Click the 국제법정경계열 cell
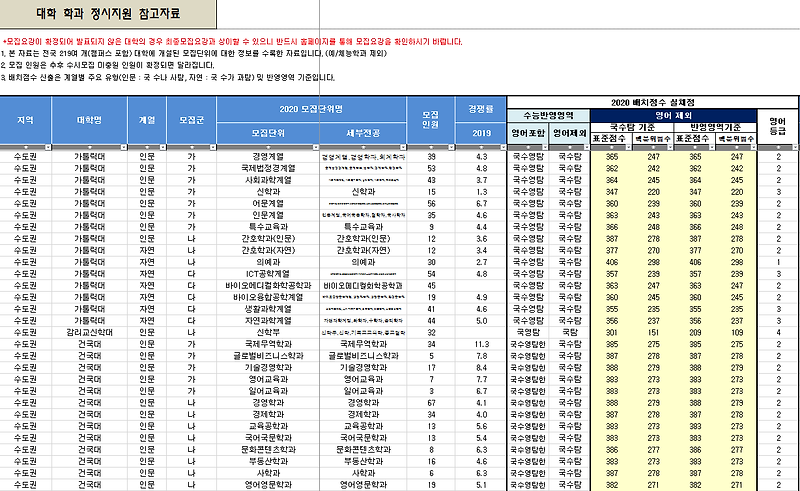This screenshot has height=491, width=800. point(268,168)
